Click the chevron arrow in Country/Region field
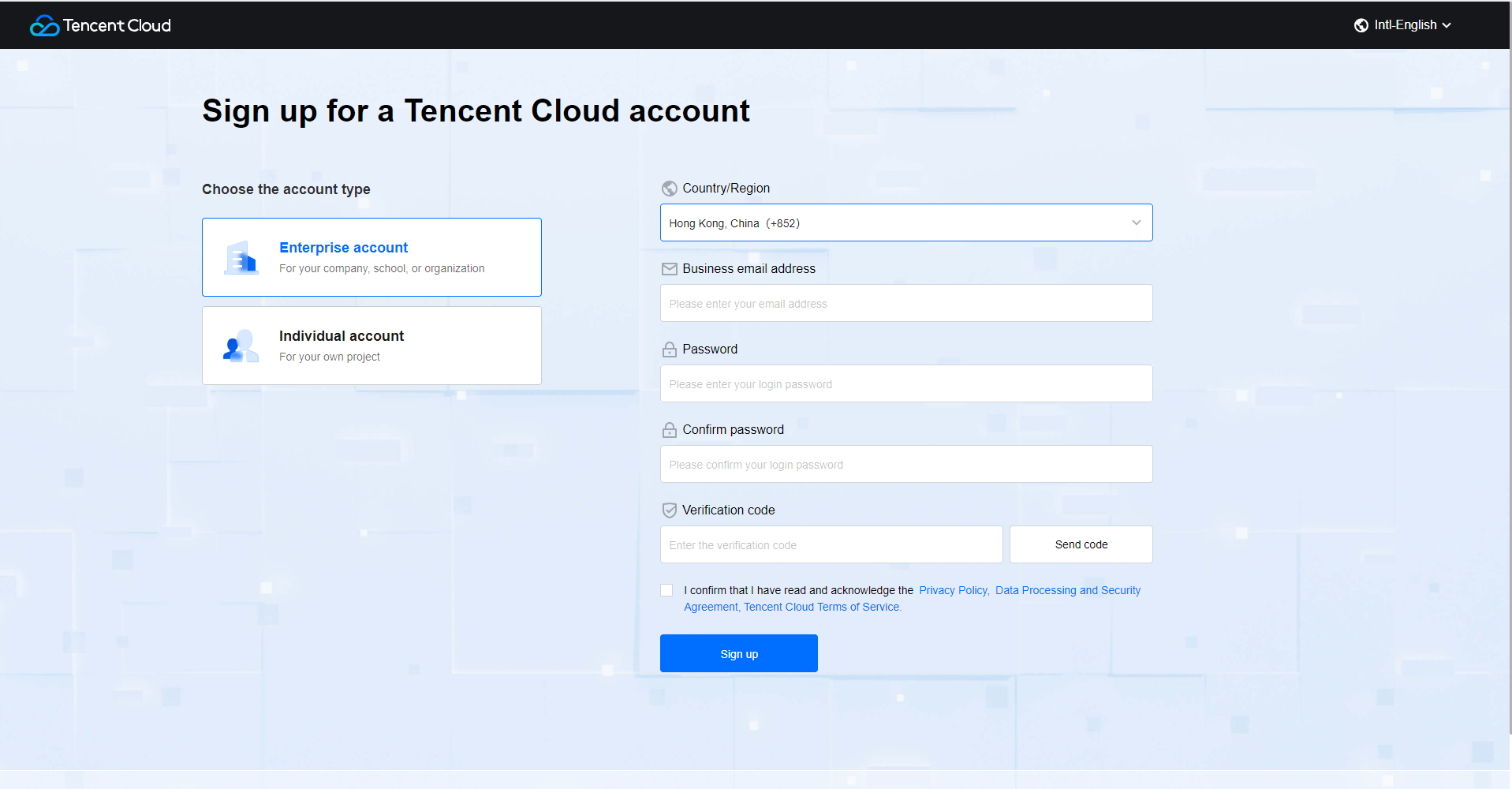Image resolution: width=1512 pixels, height=789 pixels. pyautogui.click(x=1136, y=222)
